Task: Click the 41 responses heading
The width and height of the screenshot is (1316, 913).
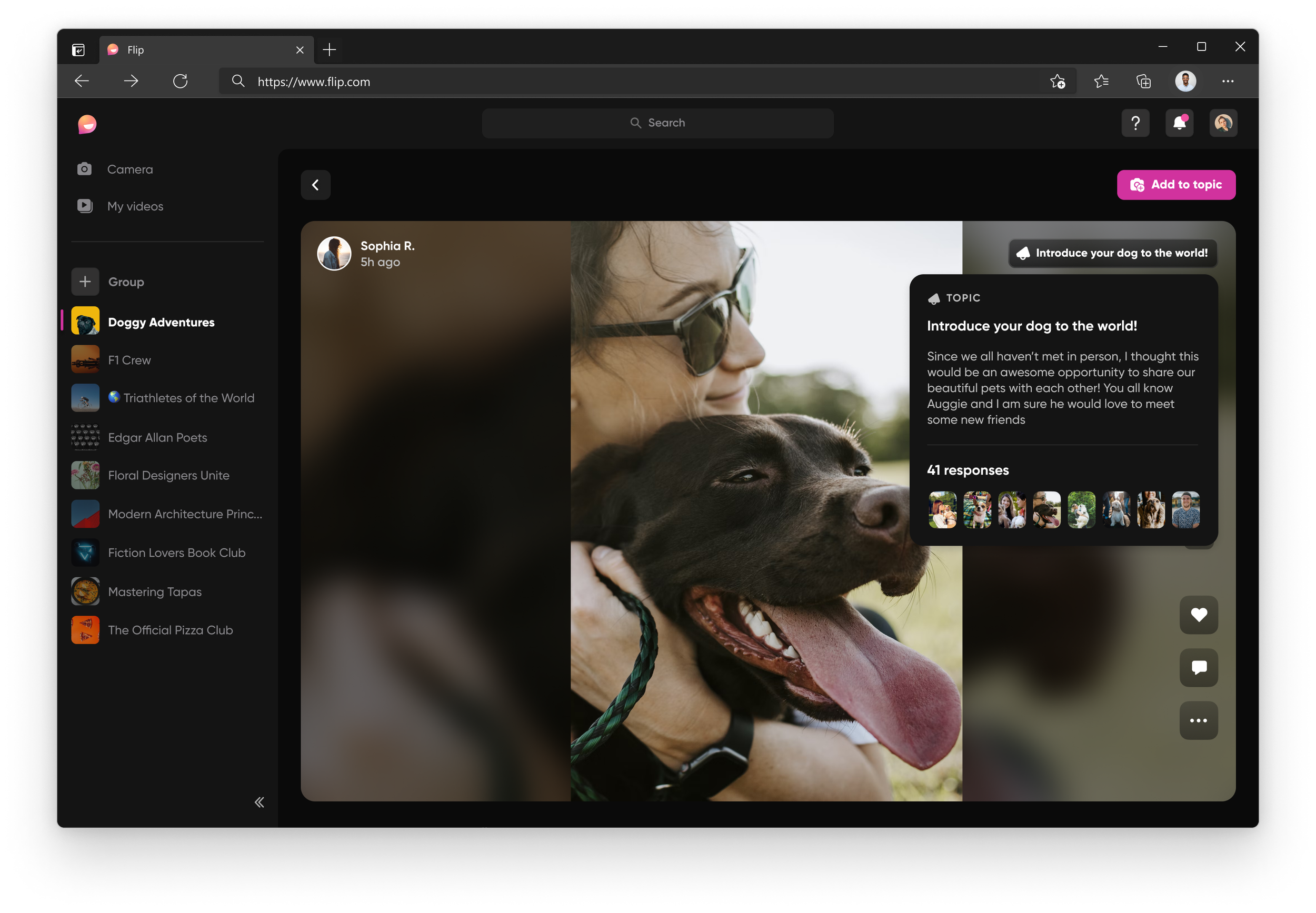Action: click(x=968, y=470)
